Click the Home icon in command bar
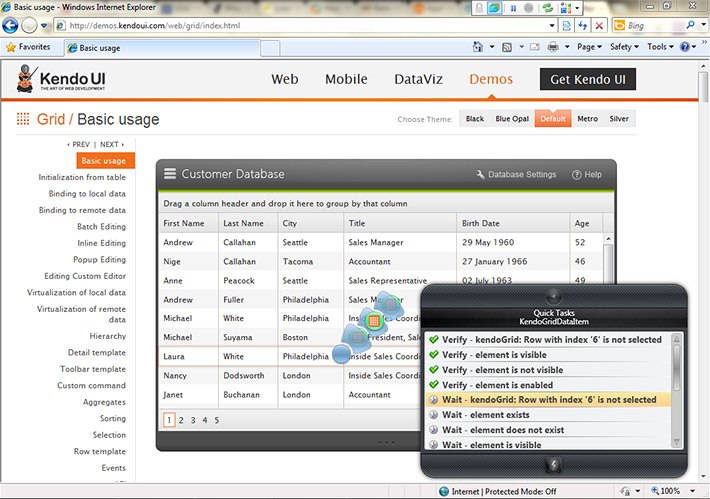This screenshot has height=499, width=710. click(478, 47)
